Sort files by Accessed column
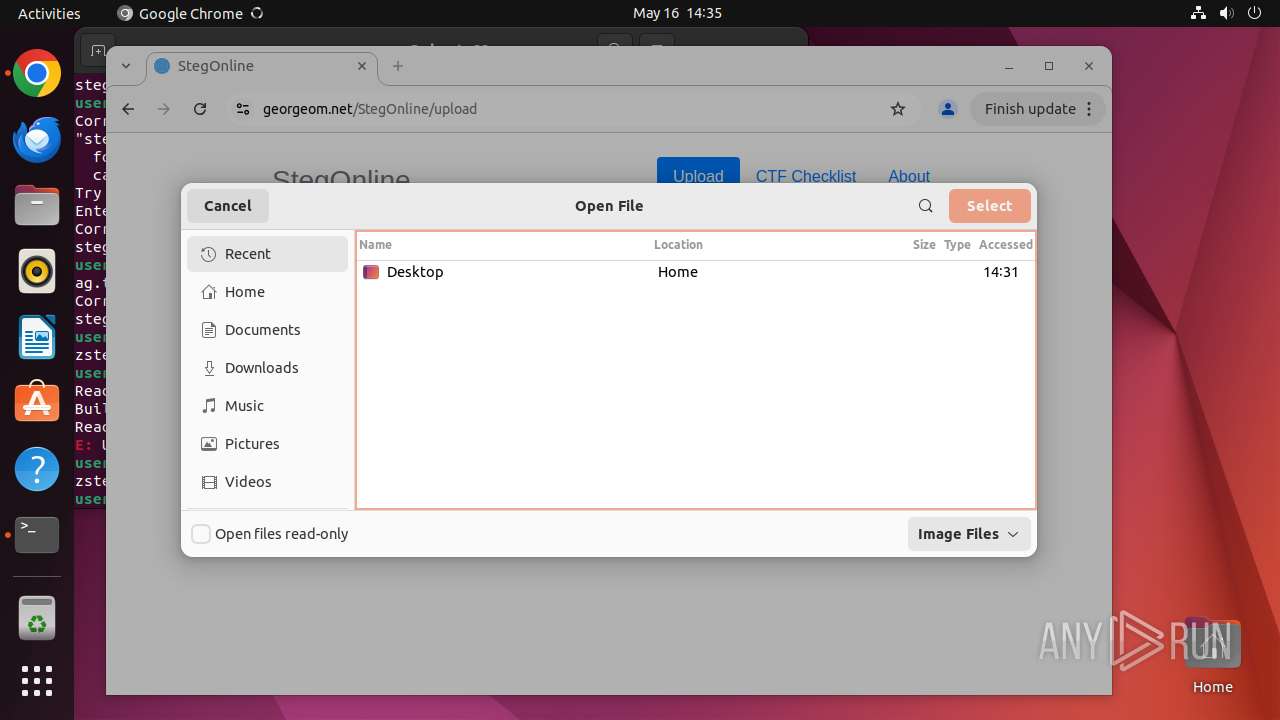Viewport: 1280px width, 720px height. coord(1005,245)
